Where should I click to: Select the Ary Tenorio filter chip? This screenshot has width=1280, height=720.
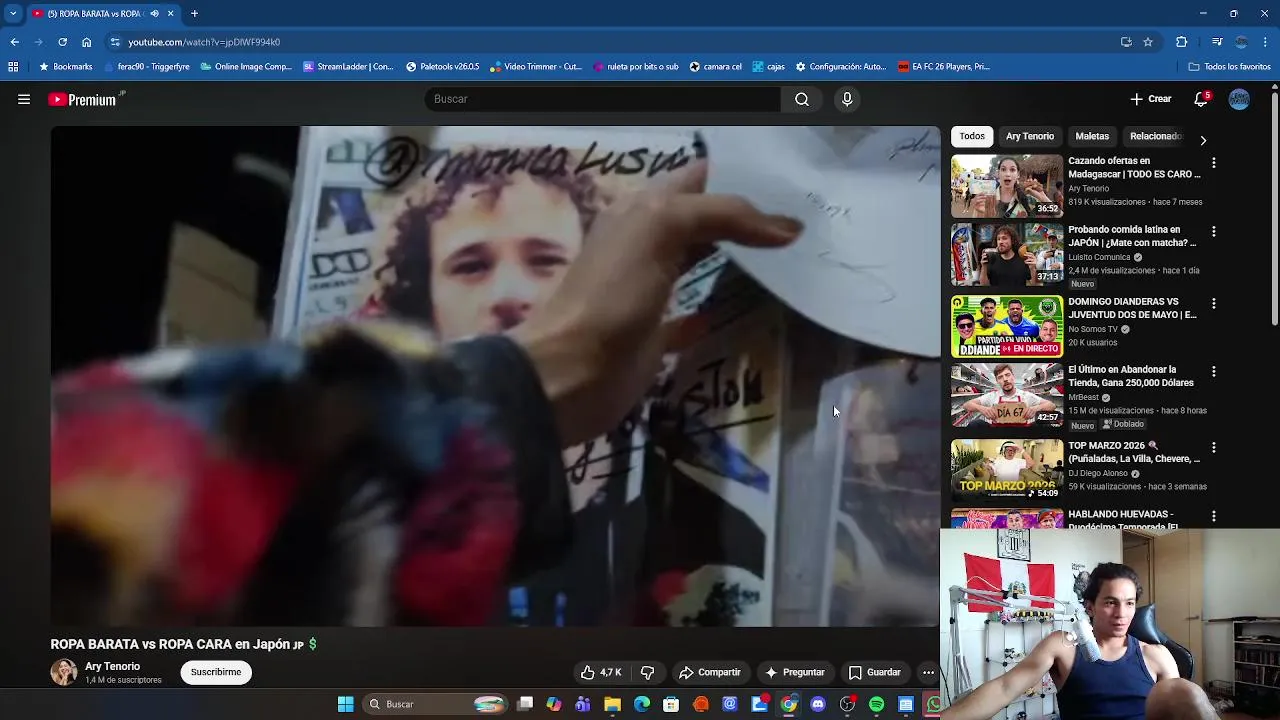coord(1030,136)
